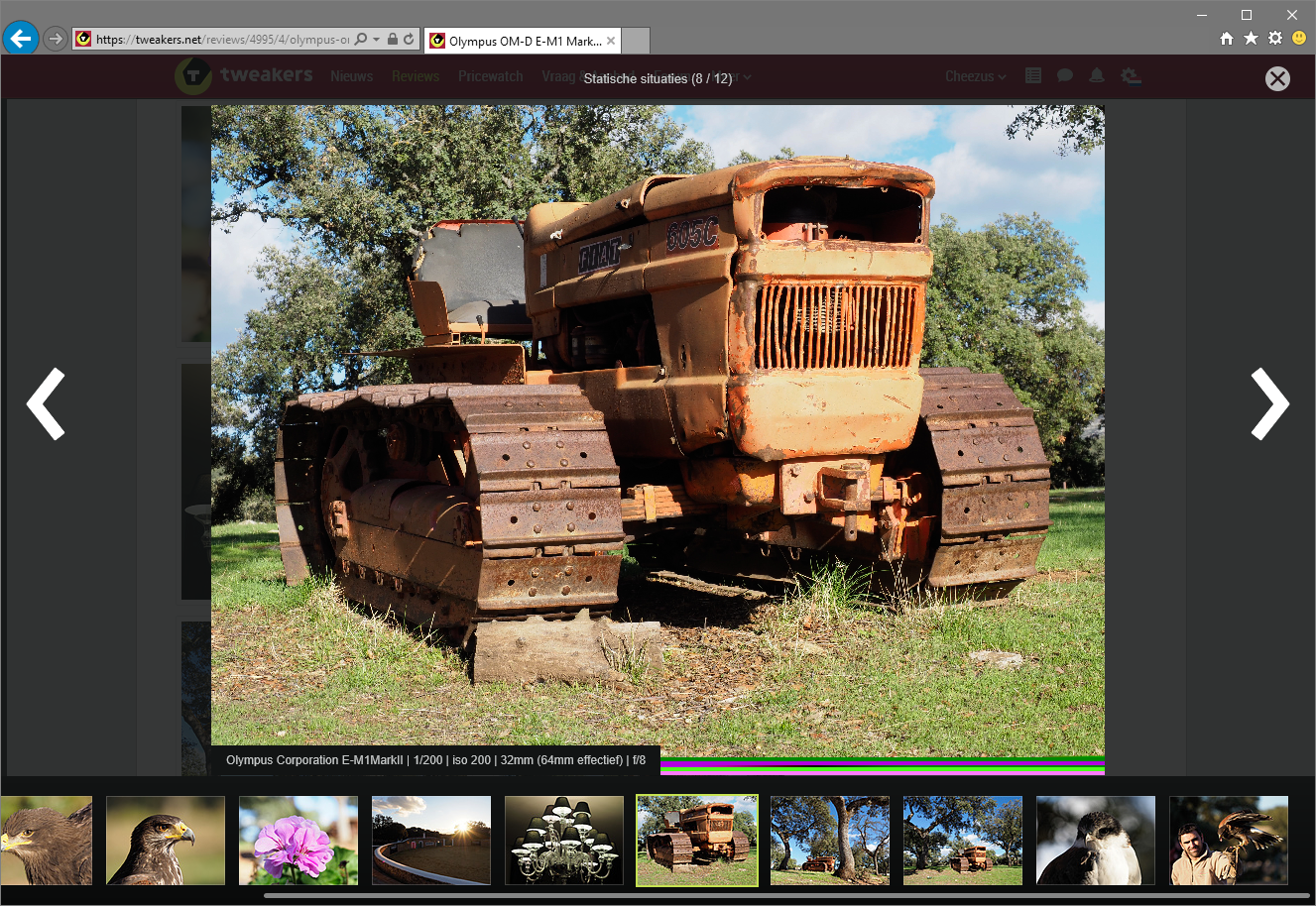Click the 'Statische situaties (8 / 12)' title
Viewport: 1316px width, 906px height.
click(658, 78)
